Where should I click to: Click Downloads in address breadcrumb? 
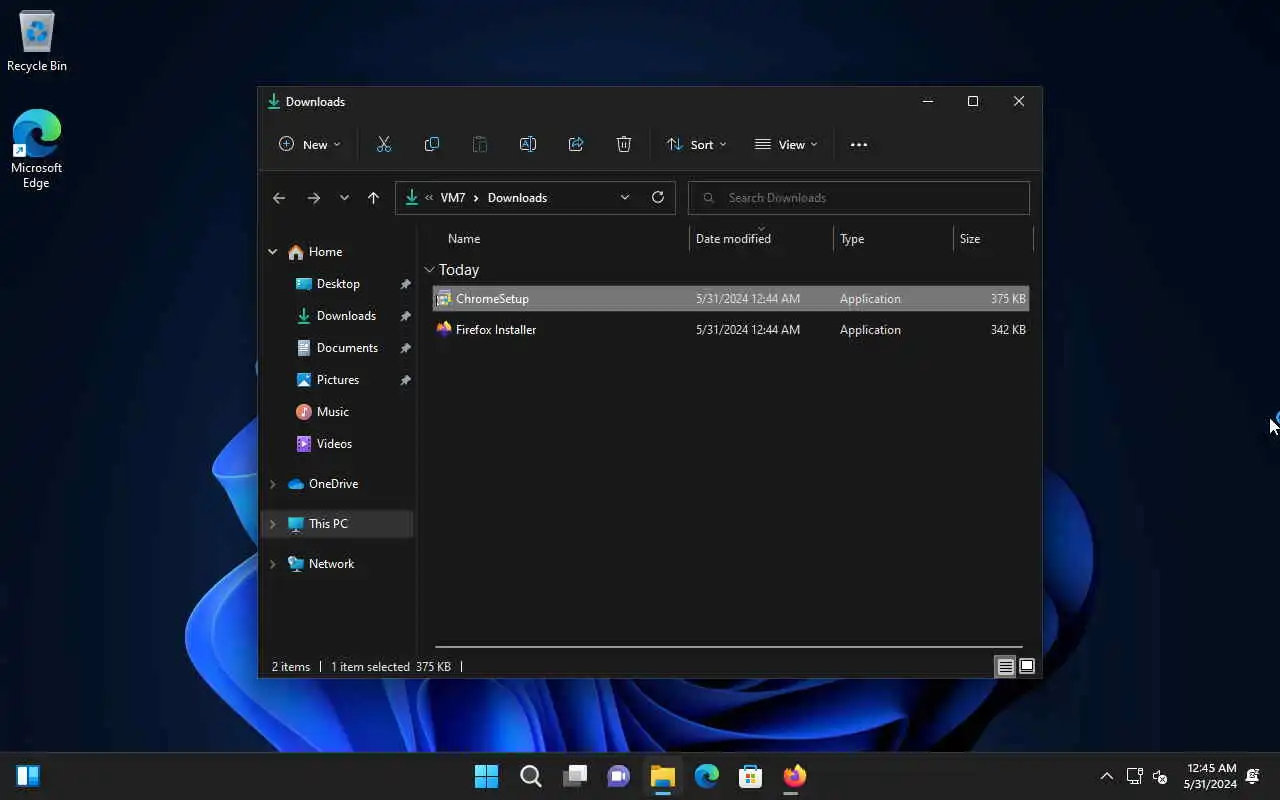click(517, 198)
